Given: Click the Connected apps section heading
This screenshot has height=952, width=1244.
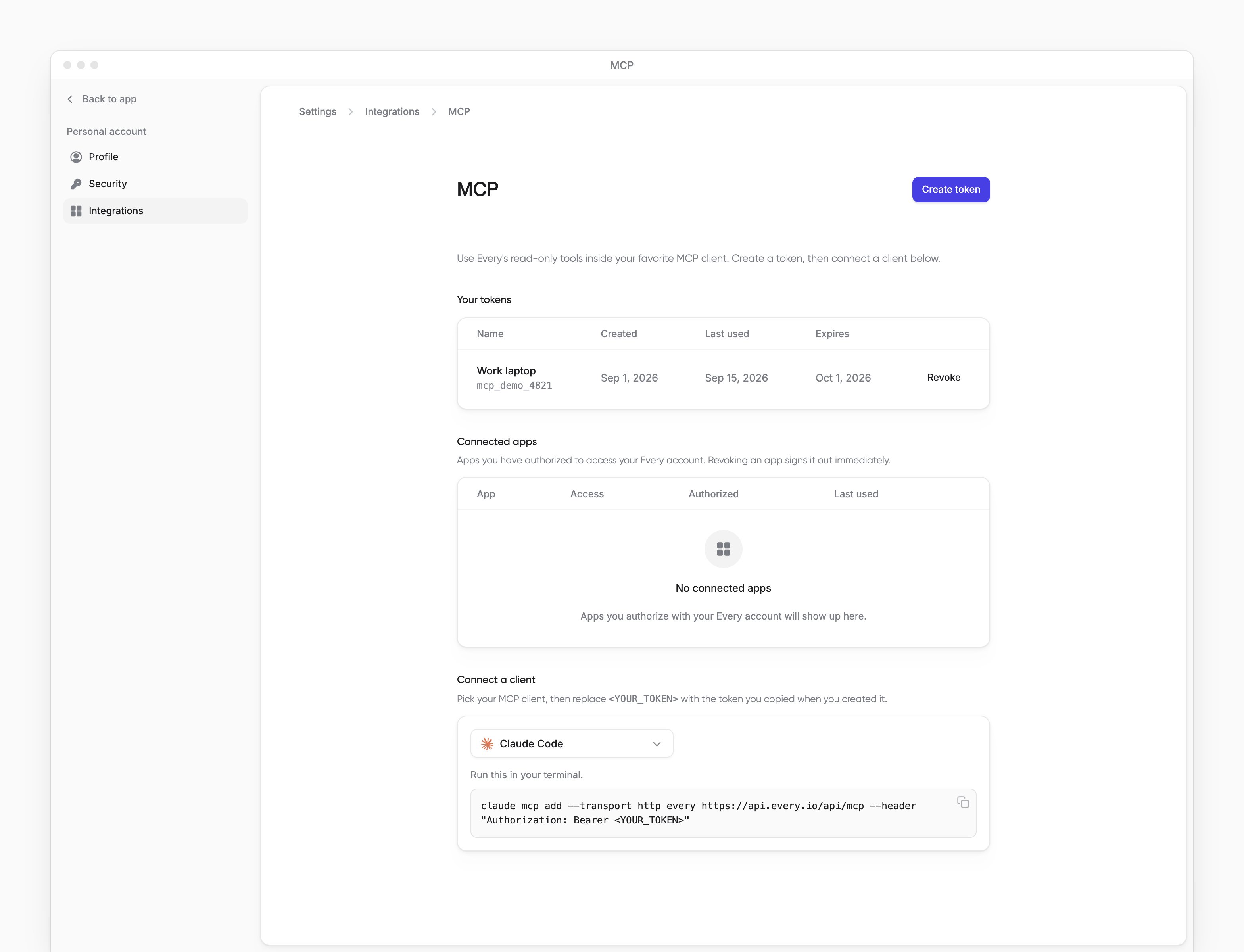Looking at the screenshot, I should (497, 441).
